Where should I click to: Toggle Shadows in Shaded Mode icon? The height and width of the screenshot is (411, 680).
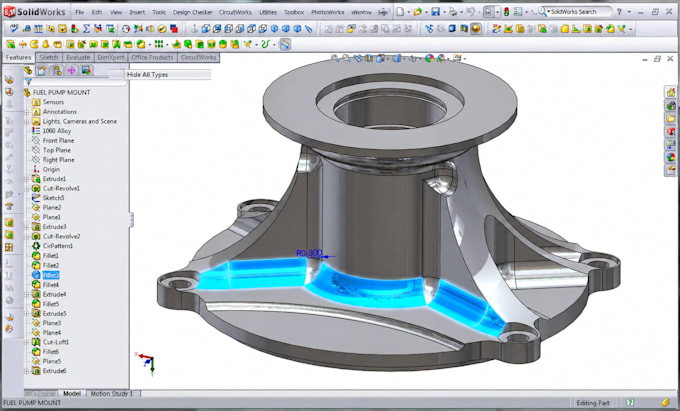pyautogui.click(x=464, y=29)
